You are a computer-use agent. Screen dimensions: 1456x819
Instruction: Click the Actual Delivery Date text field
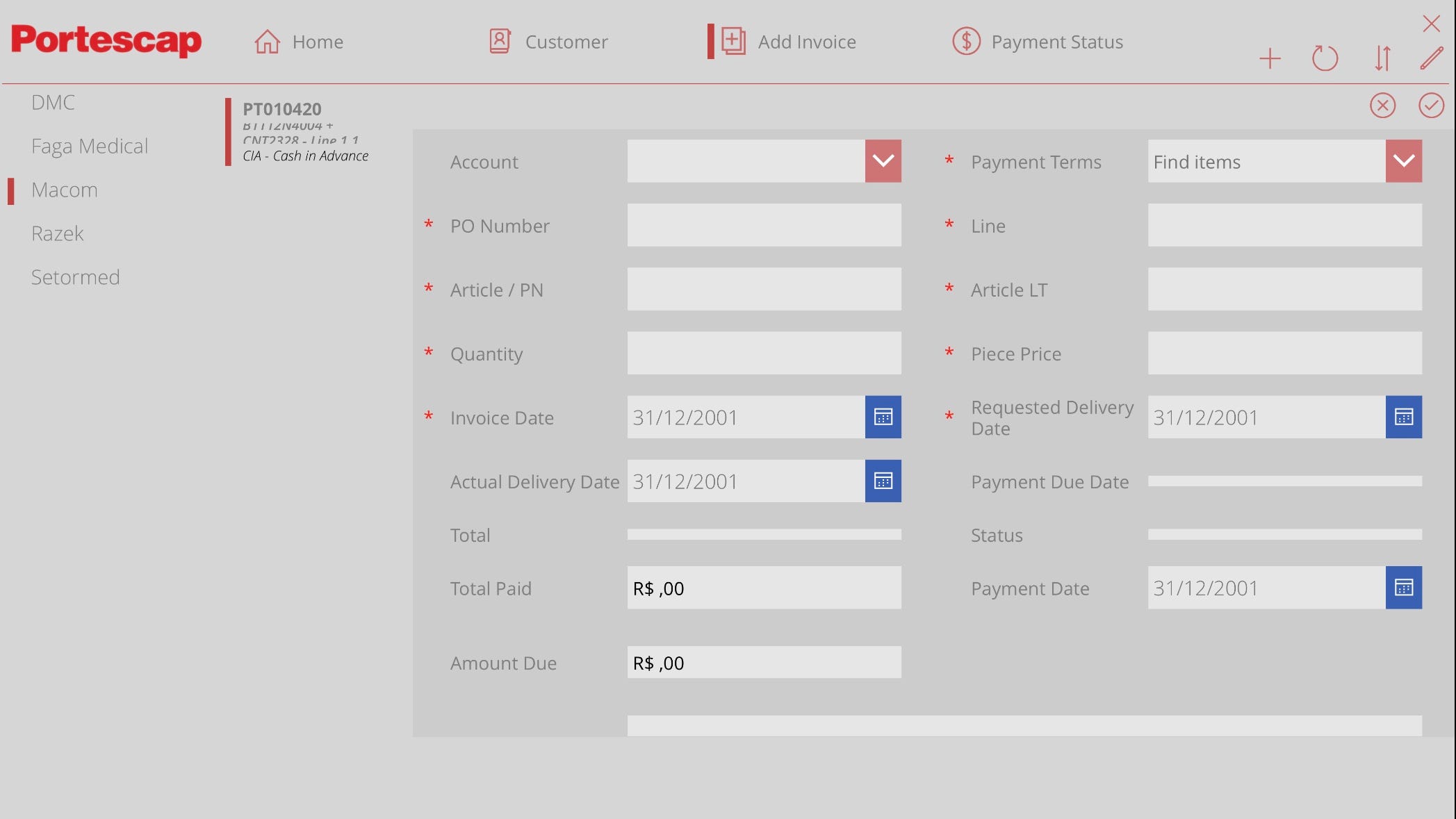pos(746,481)
